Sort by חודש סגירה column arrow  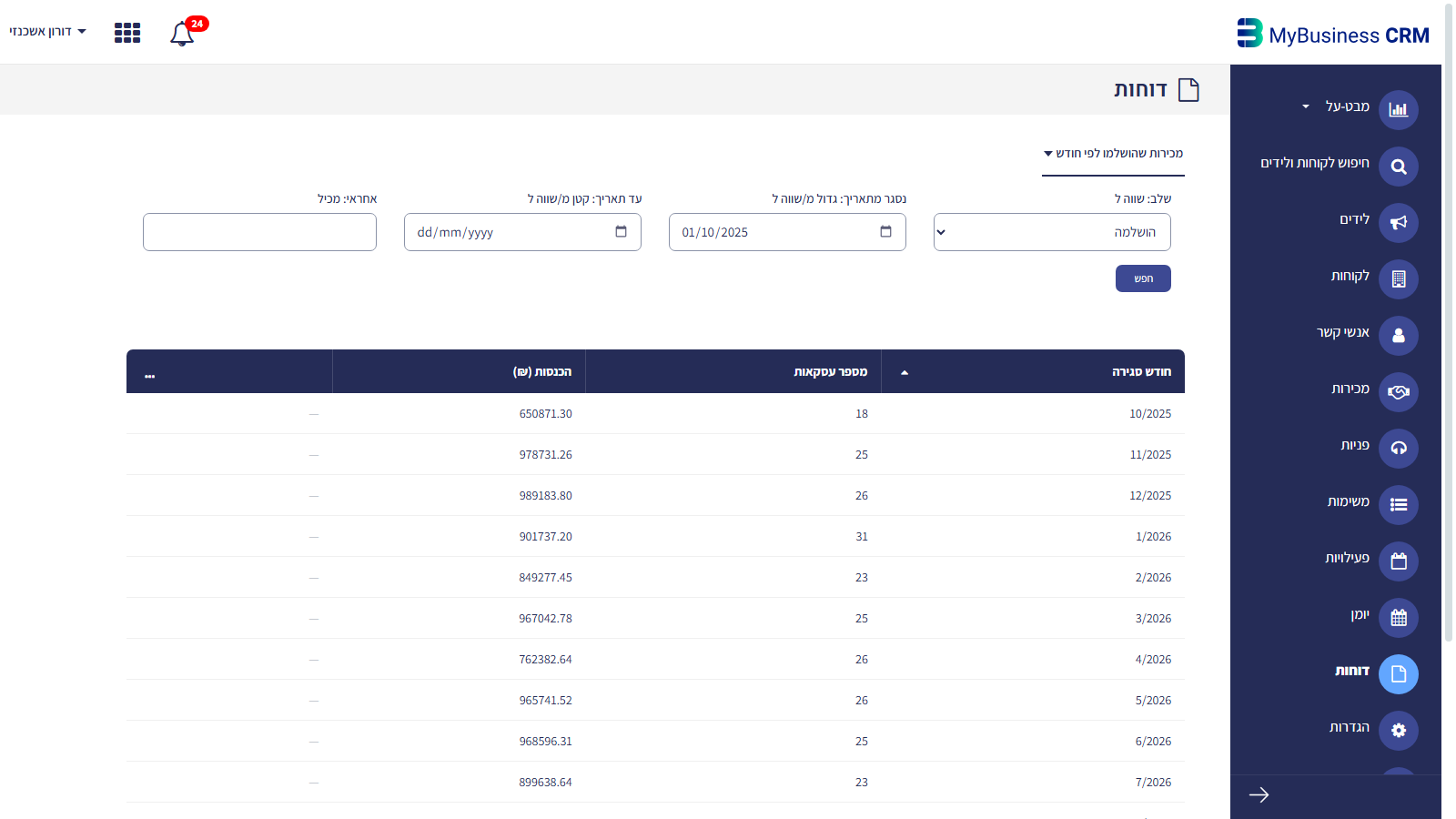(x=904, y=372)
